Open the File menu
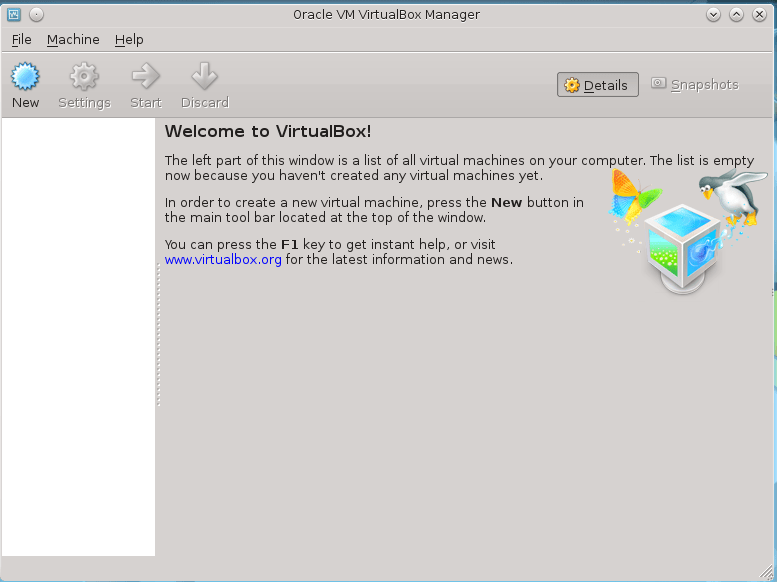777x582 pixels. (x=21, y=40)
